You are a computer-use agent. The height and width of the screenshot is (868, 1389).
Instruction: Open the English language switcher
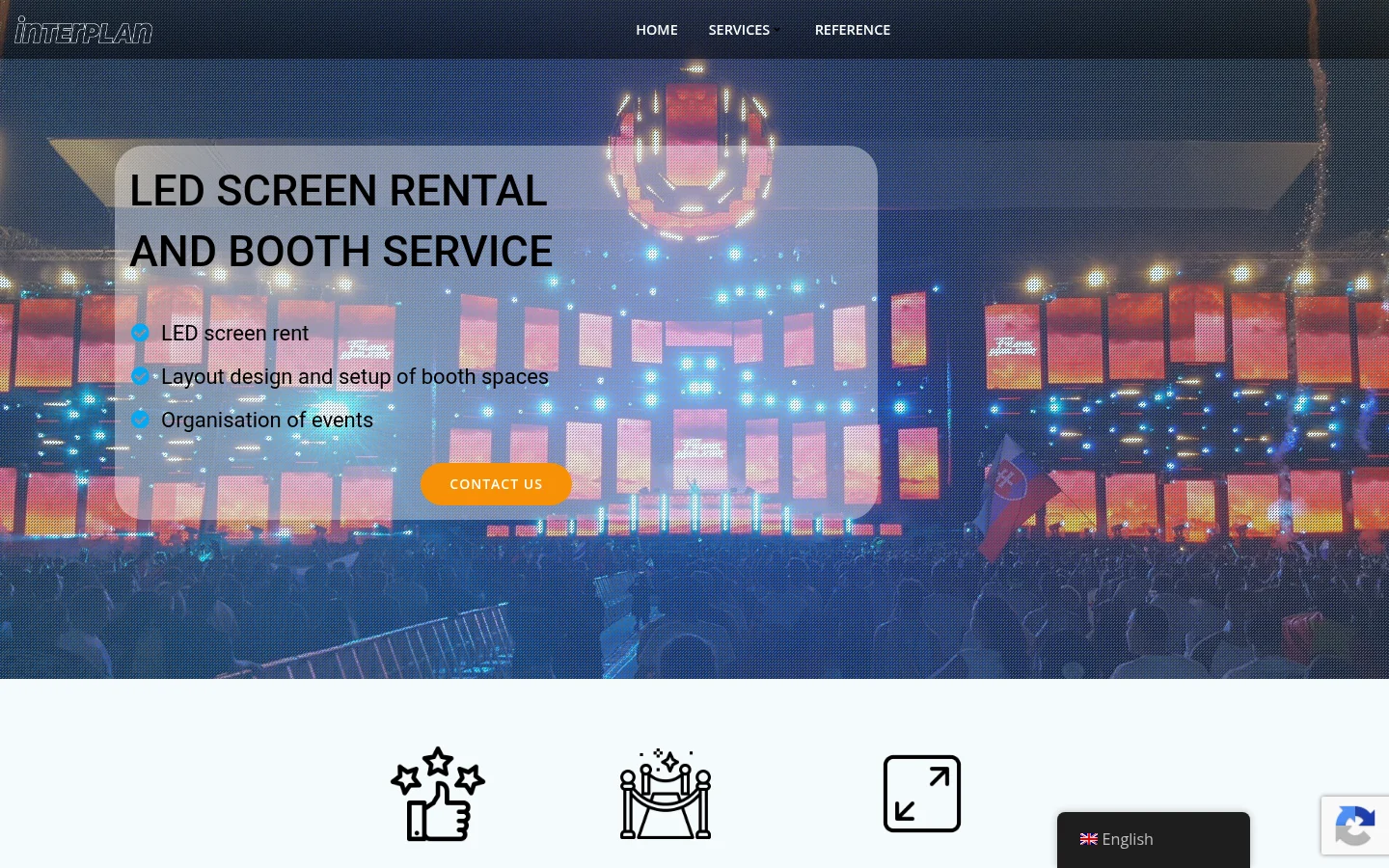point(1154,839)
